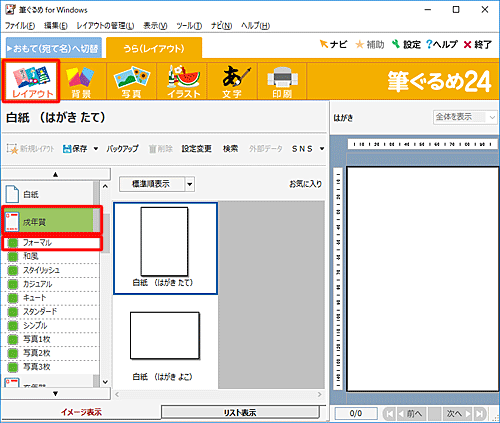Select the キュート subcategory
This screenshot has width=500, height=423.
pyautogui.click(x=51, y=298)
